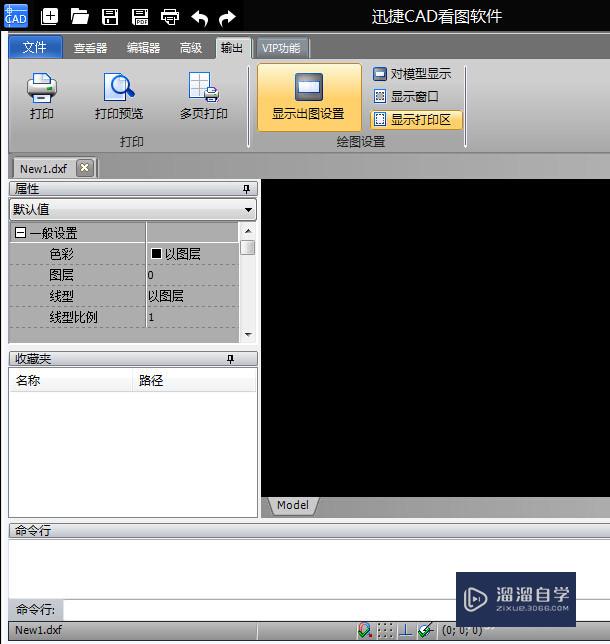610x644 pixels.
Task: Switch to the 高级 tab
Action: (x=191, y=48)
